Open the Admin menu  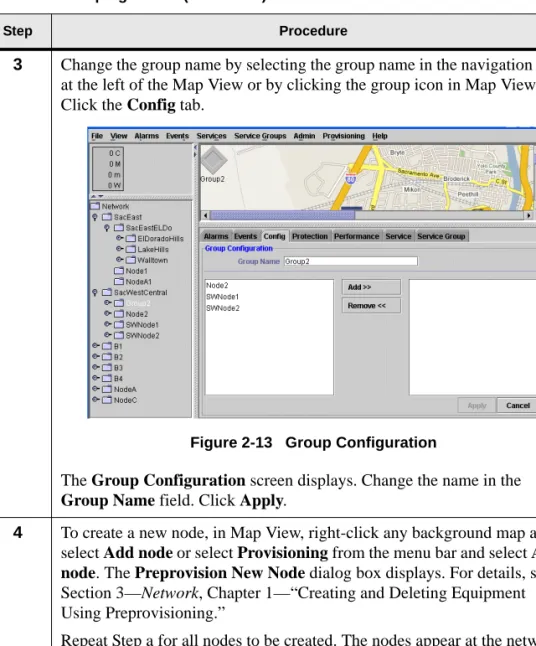click(304, 136)
